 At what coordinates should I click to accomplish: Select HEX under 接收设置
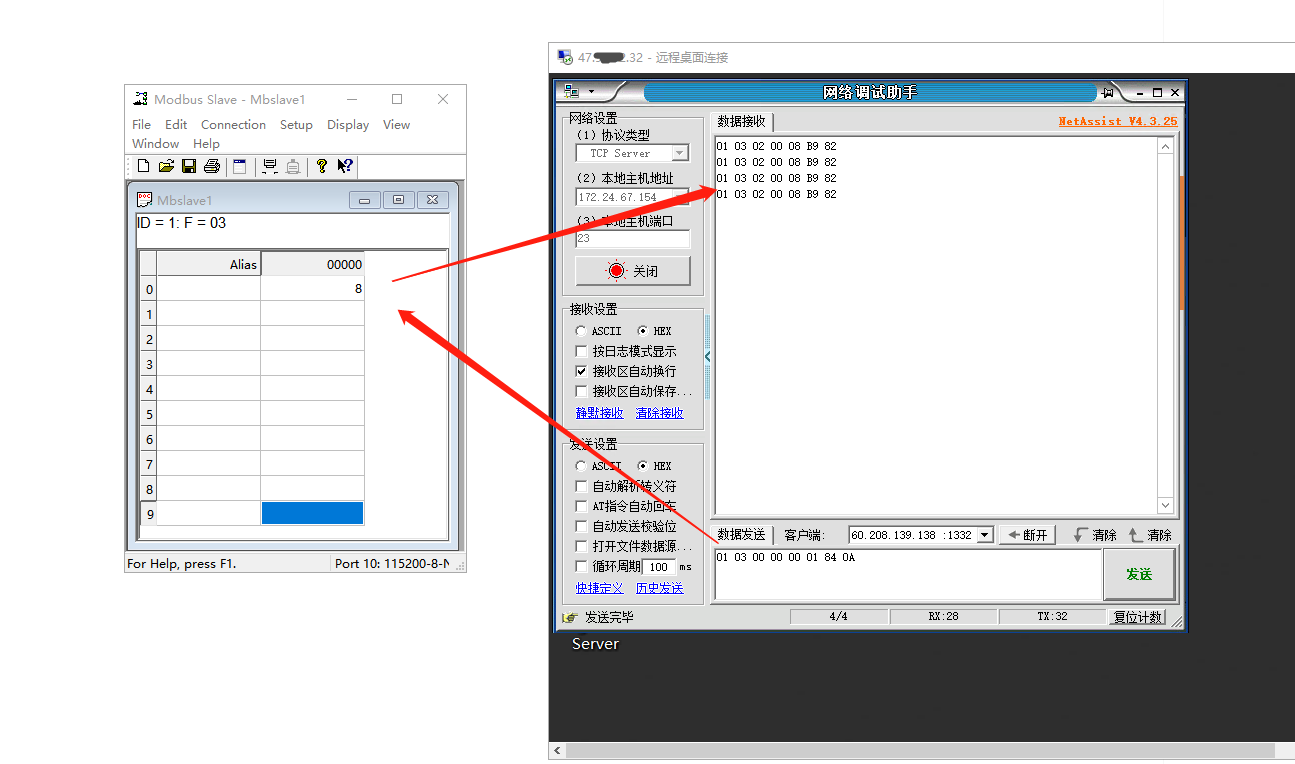tap(642, 331)
